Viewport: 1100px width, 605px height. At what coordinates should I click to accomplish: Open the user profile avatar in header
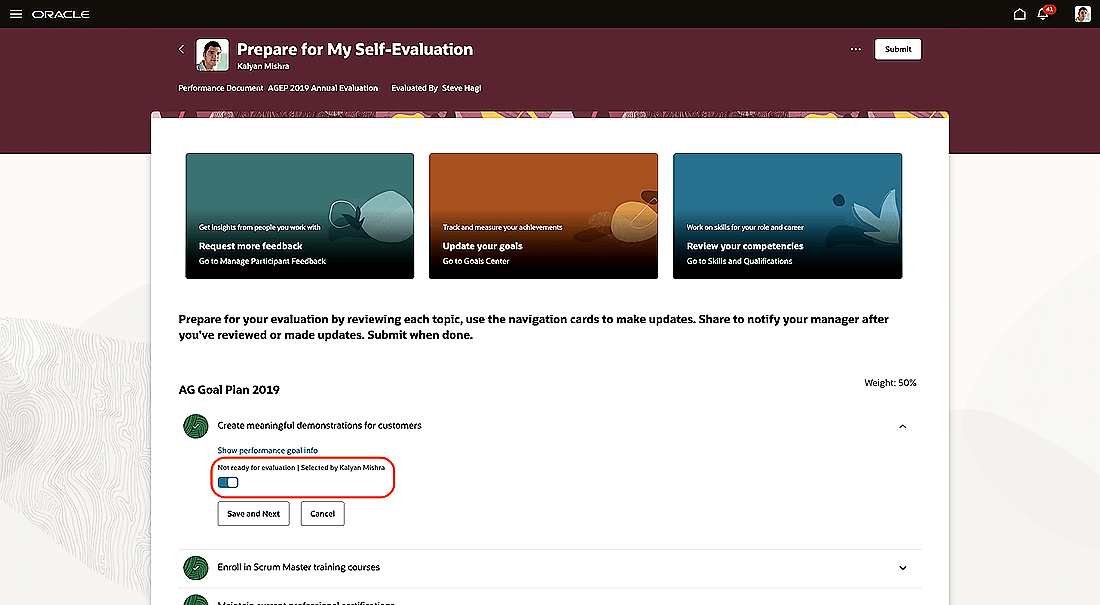pos(1082,14)
